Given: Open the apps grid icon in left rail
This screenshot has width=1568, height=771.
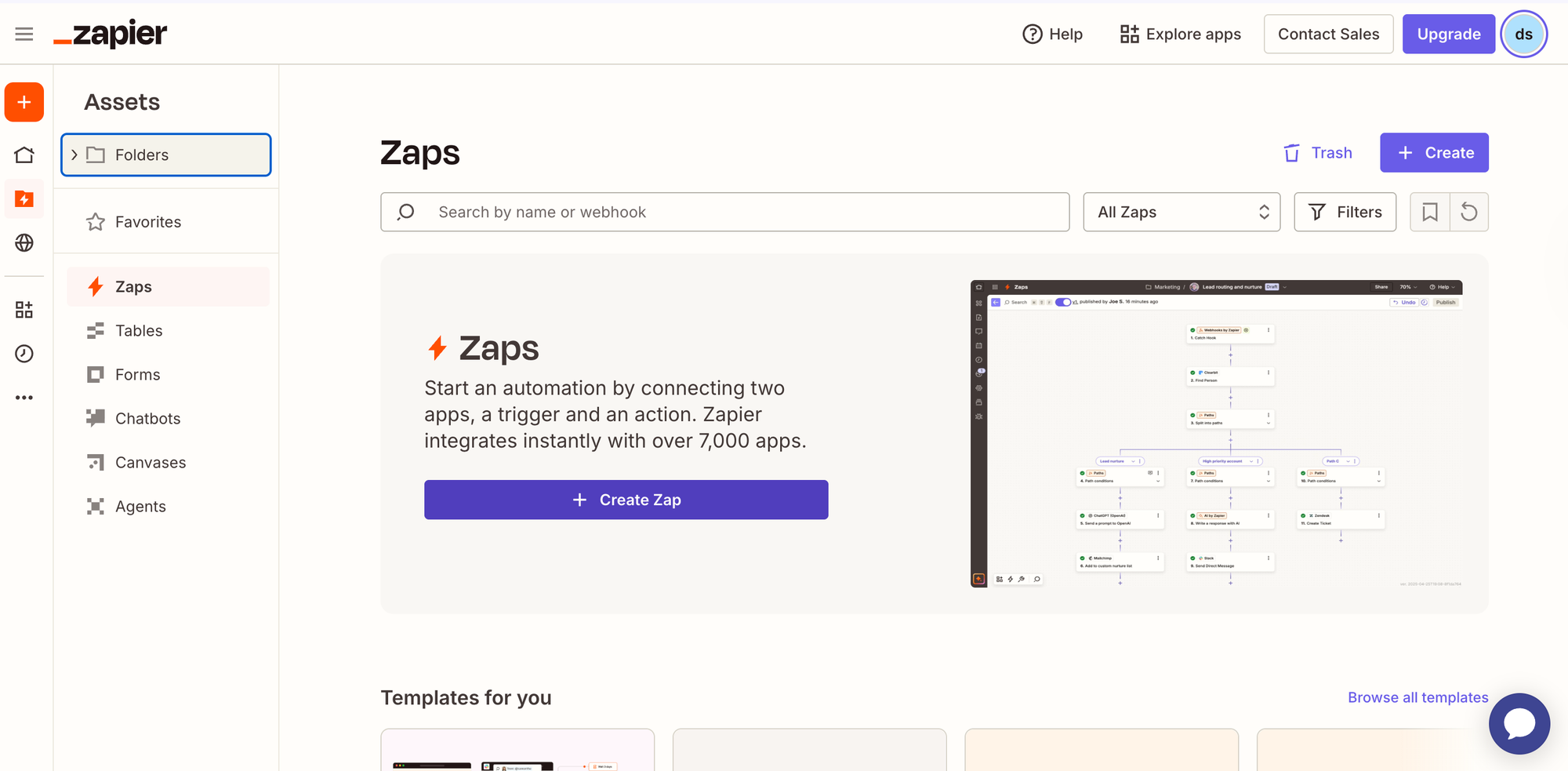Looking at the screenshot, I should pos(24,310).
